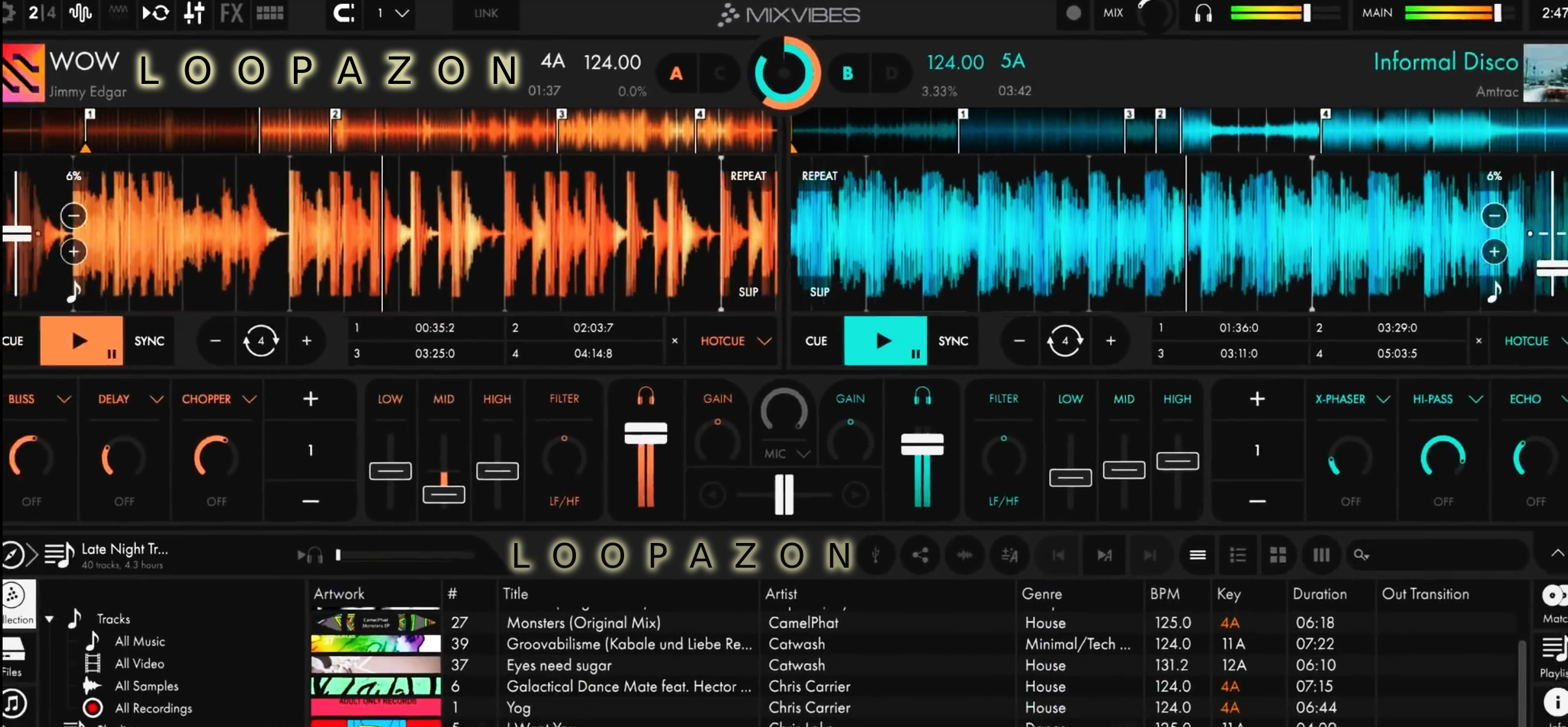Select deck A button

[x=676, y=73]
